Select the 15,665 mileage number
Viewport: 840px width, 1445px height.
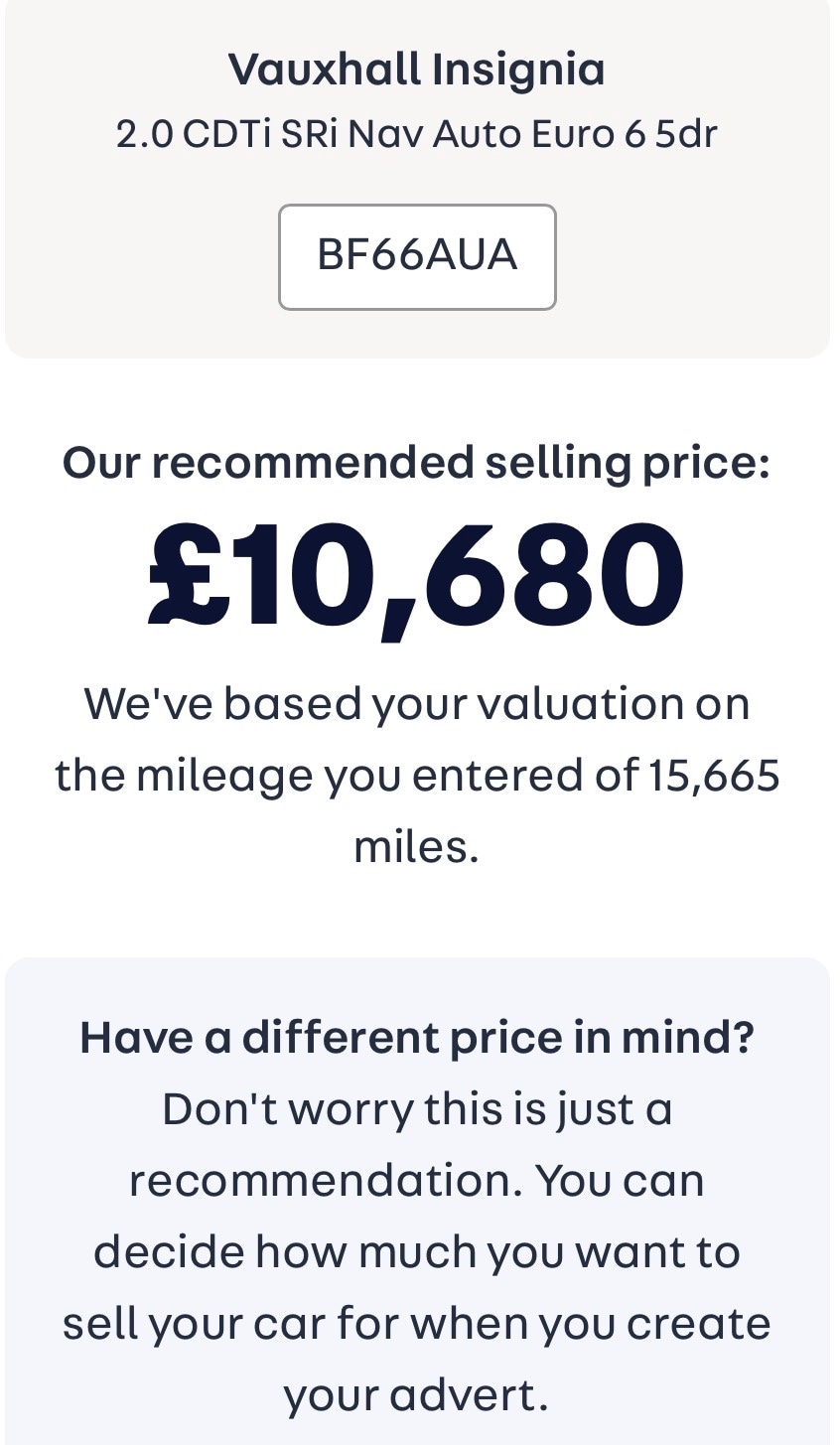click(715, 776)
